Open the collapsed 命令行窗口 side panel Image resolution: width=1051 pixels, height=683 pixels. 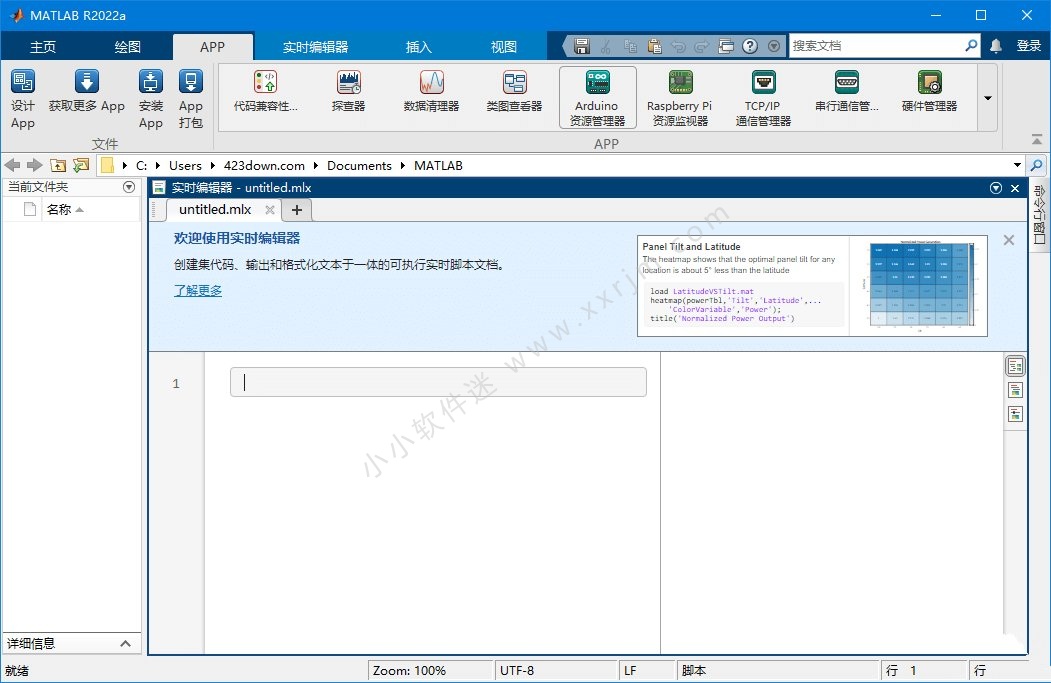pyautogui.click(x=1038, y=214)
